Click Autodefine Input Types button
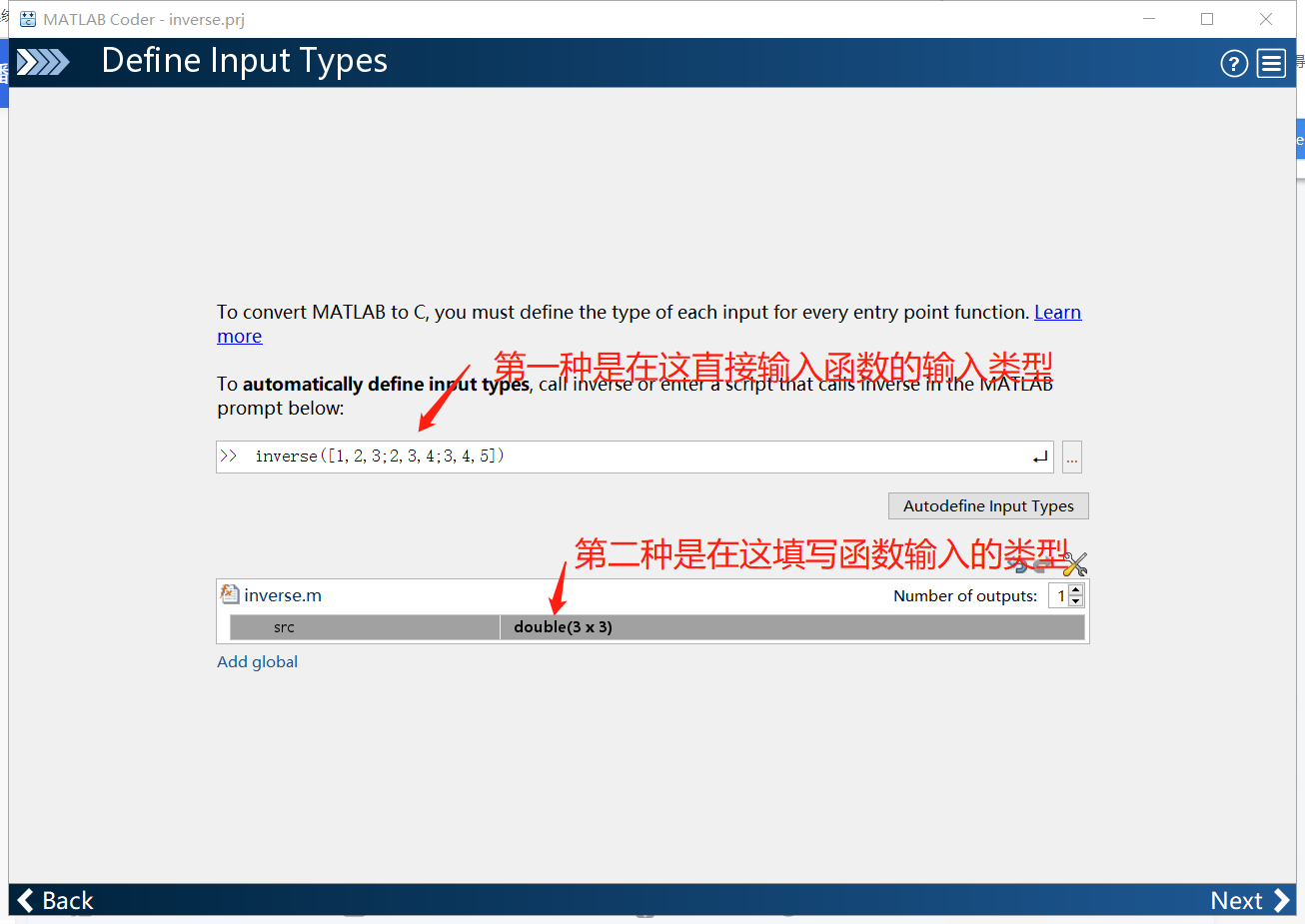Screen dimensions: 1305x924 click(x=988, y=506)
